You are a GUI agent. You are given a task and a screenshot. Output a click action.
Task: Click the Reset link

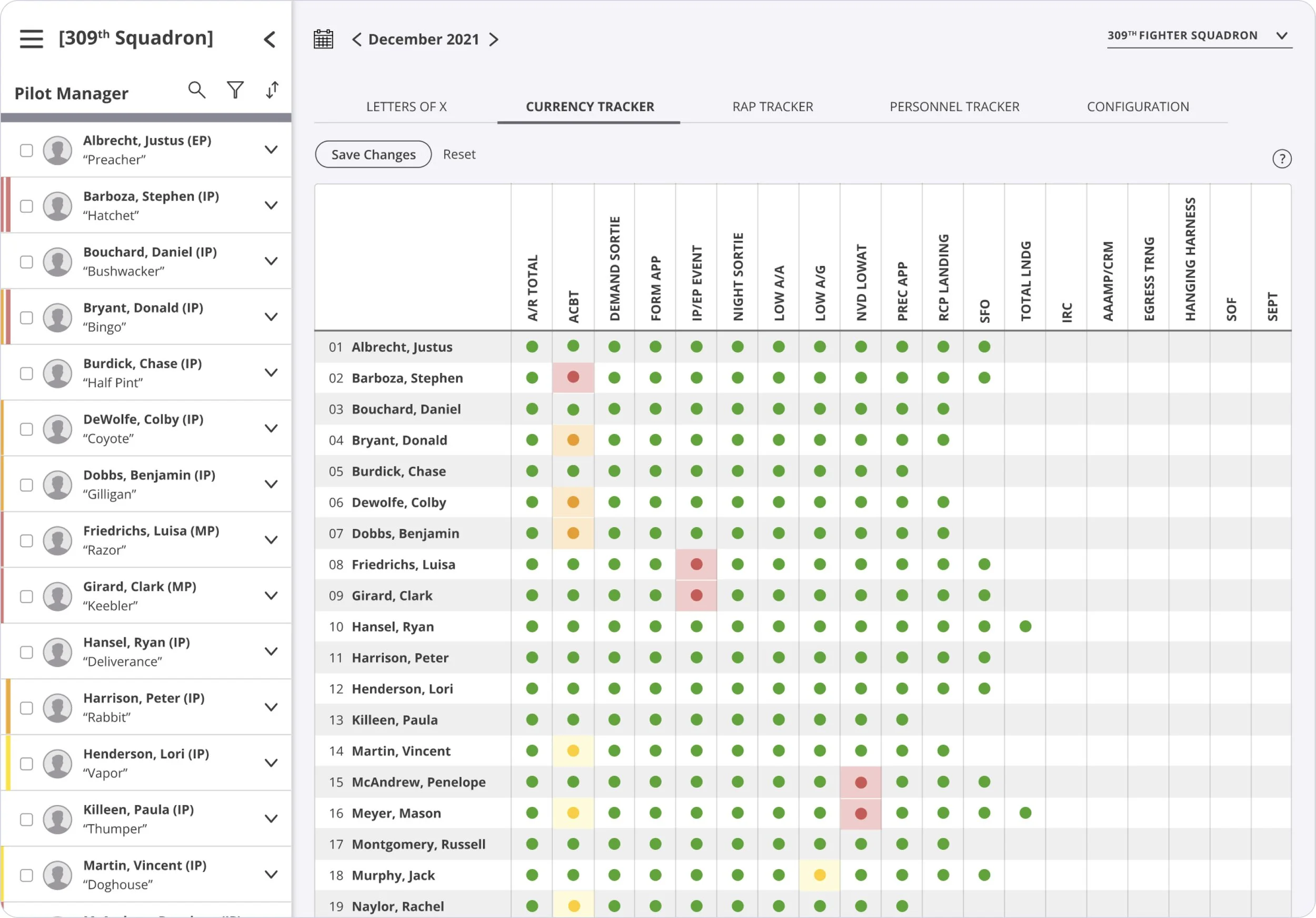coord(459,154)
